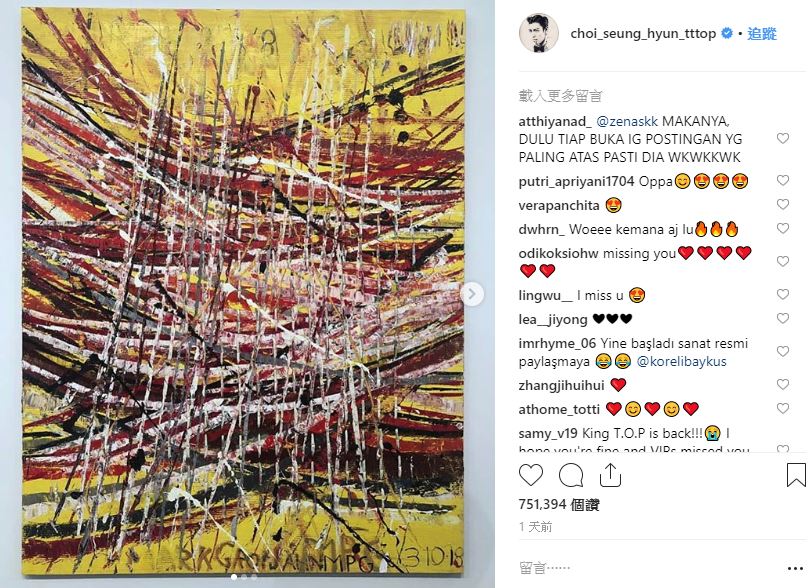This screenshot has height=588, width=812.
Task: Like the post with the heart icon
Action: 531,475
